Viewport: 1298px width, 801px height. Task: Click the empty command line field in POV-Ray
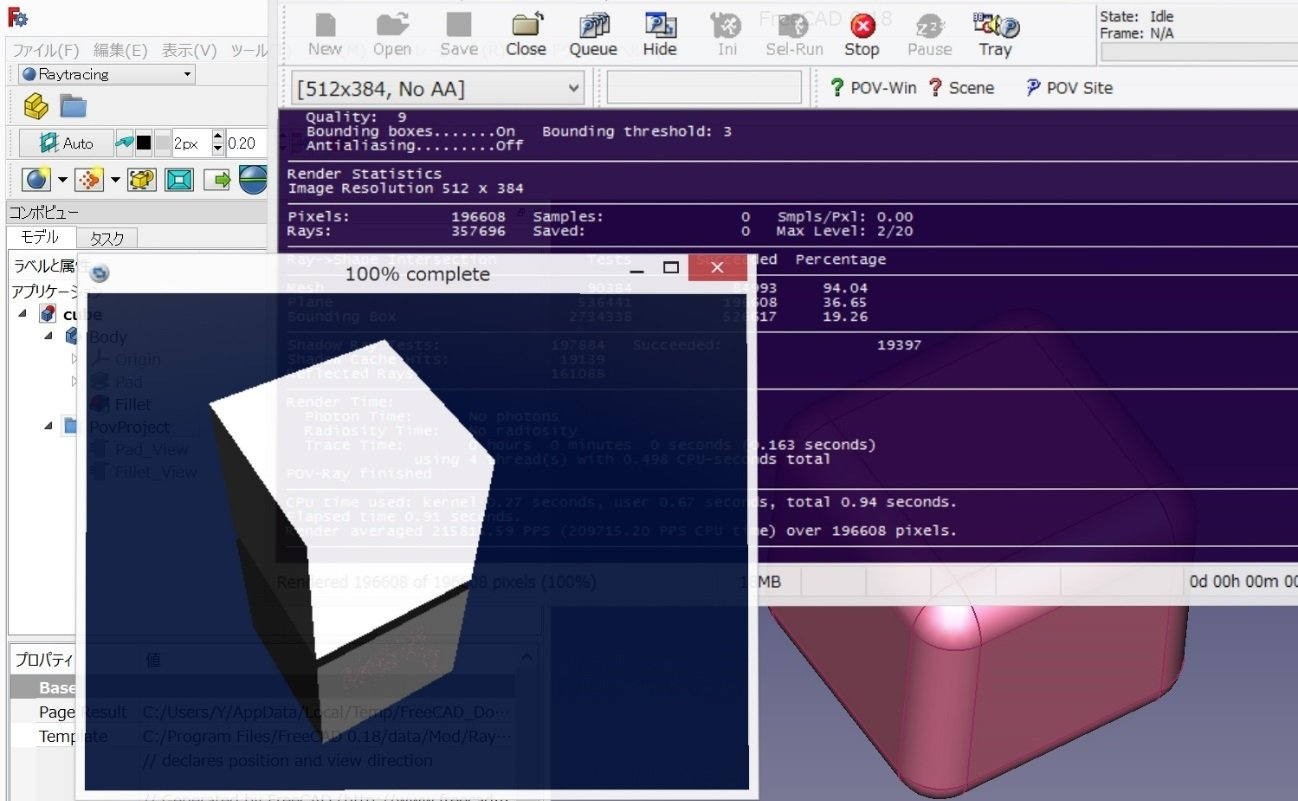pyautogui.click(x=704, y=88)
